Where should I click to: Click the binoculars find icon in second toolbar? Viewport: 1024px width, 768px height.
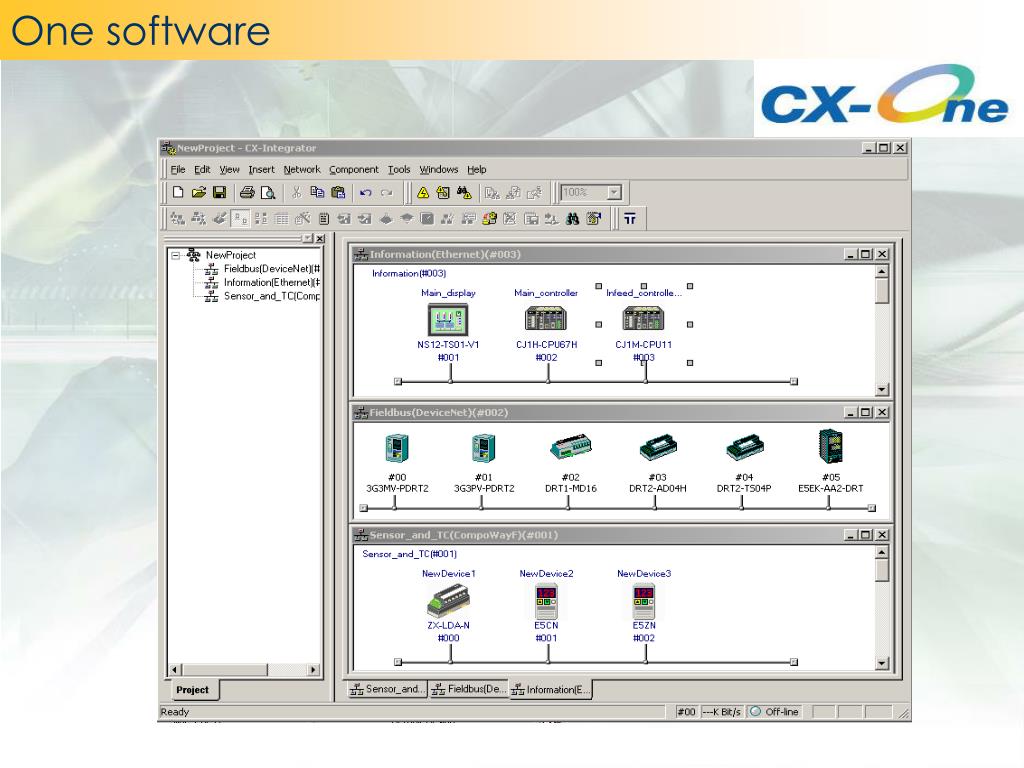(573, 219)
